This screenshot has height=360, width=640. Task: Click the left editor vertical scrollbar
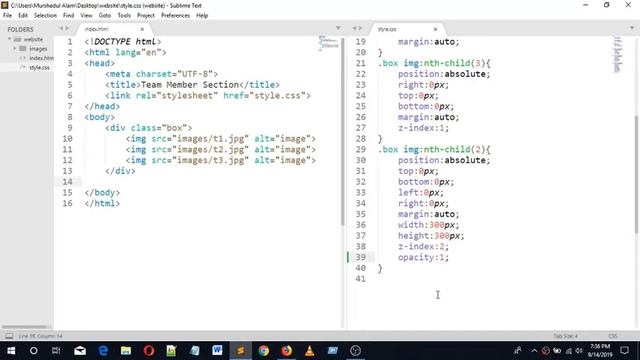342,131
